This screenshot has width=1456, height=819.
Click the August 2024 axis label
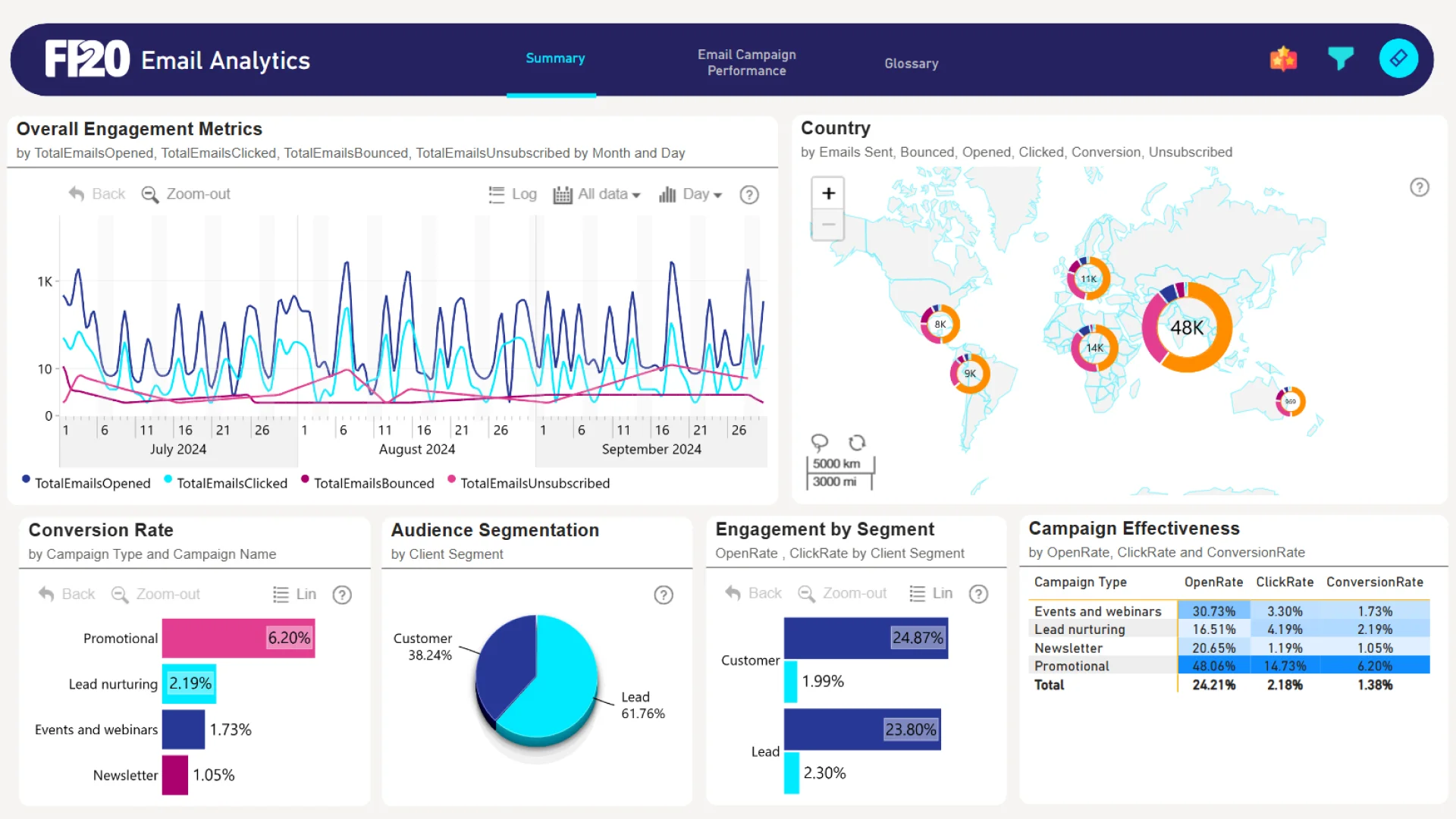pyautogui.click(x=417, y=450)
